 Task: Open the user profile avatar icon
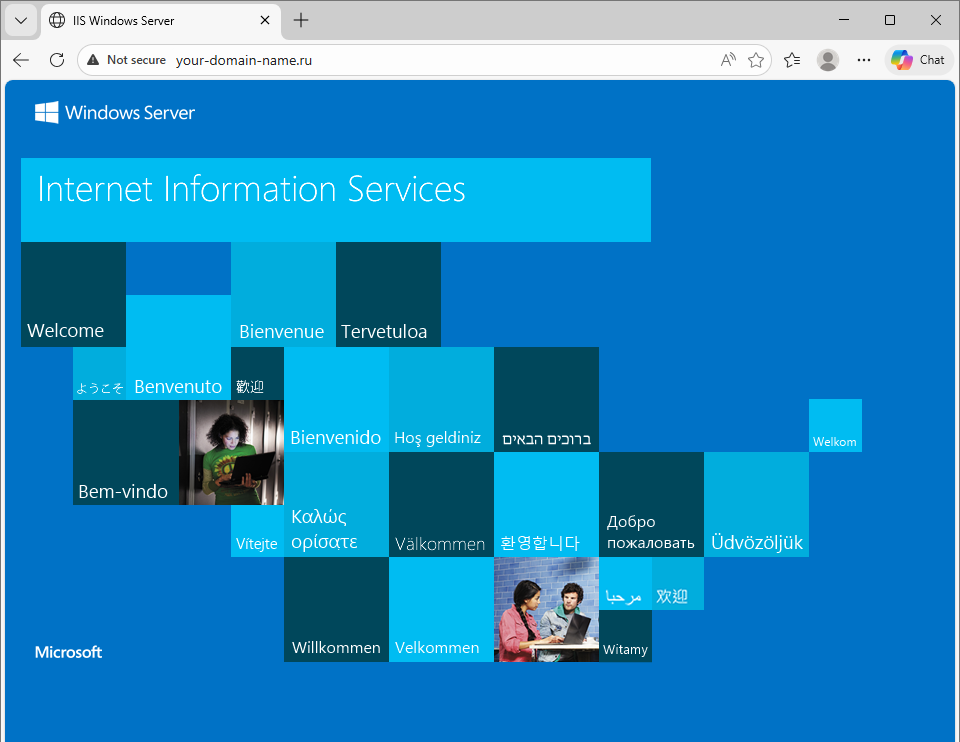(x=828, y=60)
